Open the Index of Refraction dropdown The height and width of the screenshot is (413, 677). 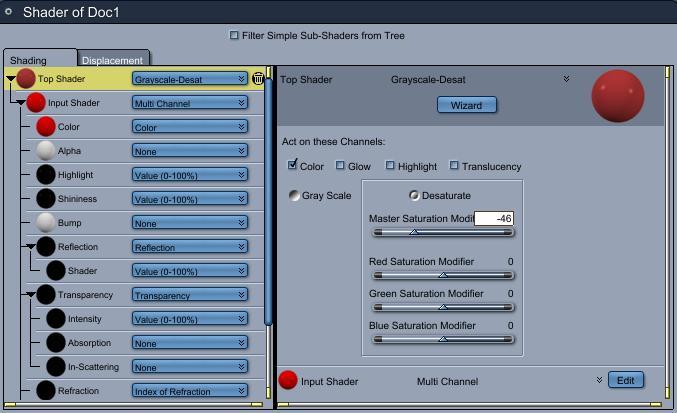tap(190, 391)
